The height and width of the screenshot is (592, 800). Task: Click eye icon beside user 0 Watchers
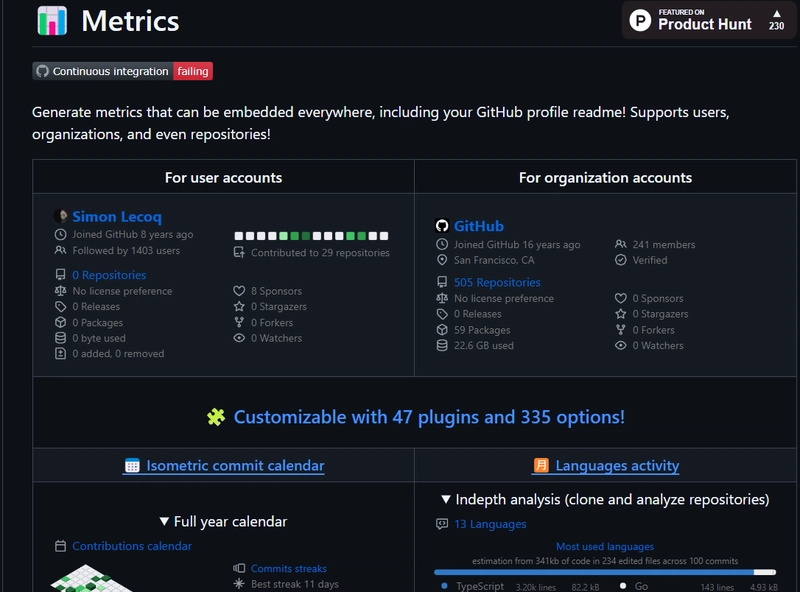(x=239, y=338)
